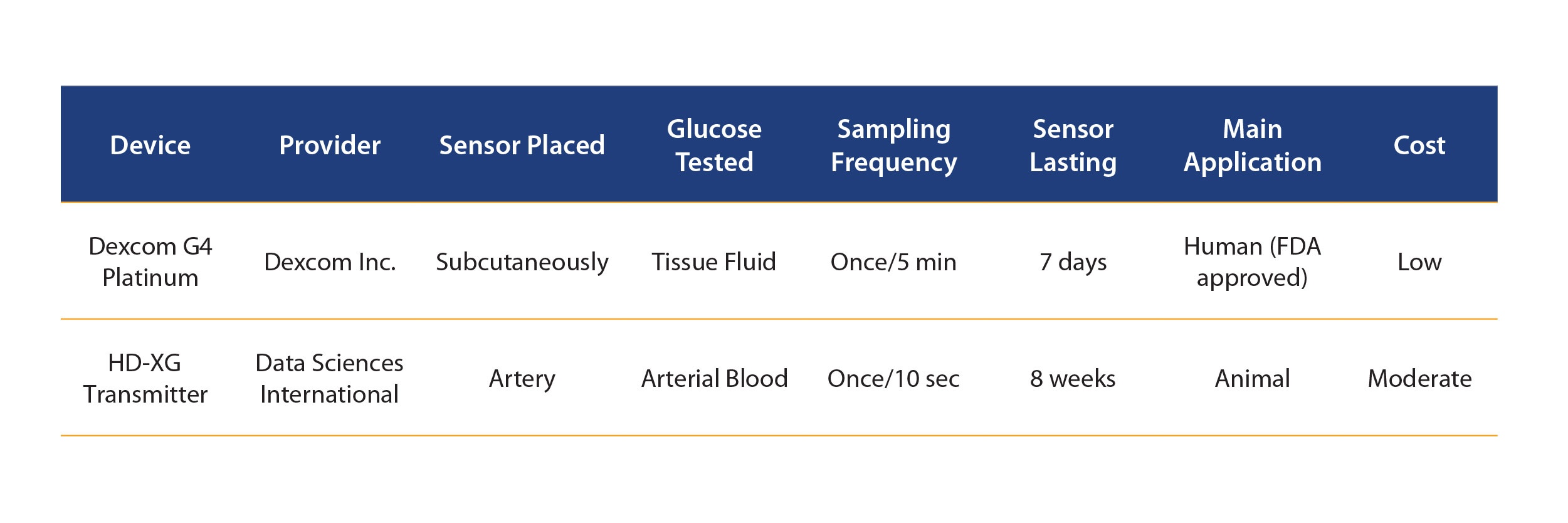Select the Dexcom Inc. provider cell

click(x=330, y=261)
